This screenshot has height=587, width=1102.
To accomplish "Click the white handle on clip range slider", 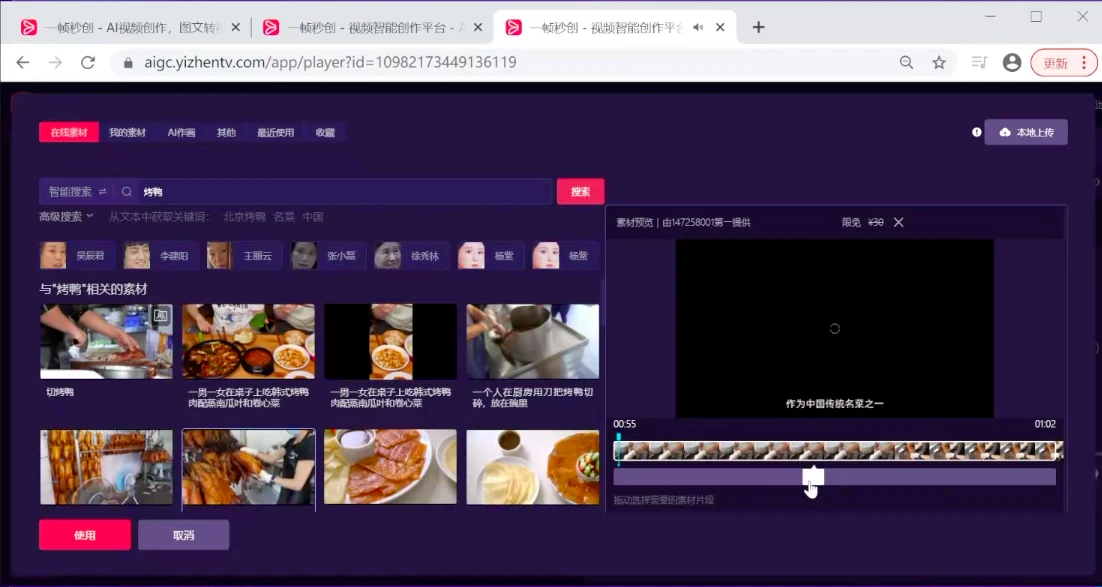I will 813,477.
